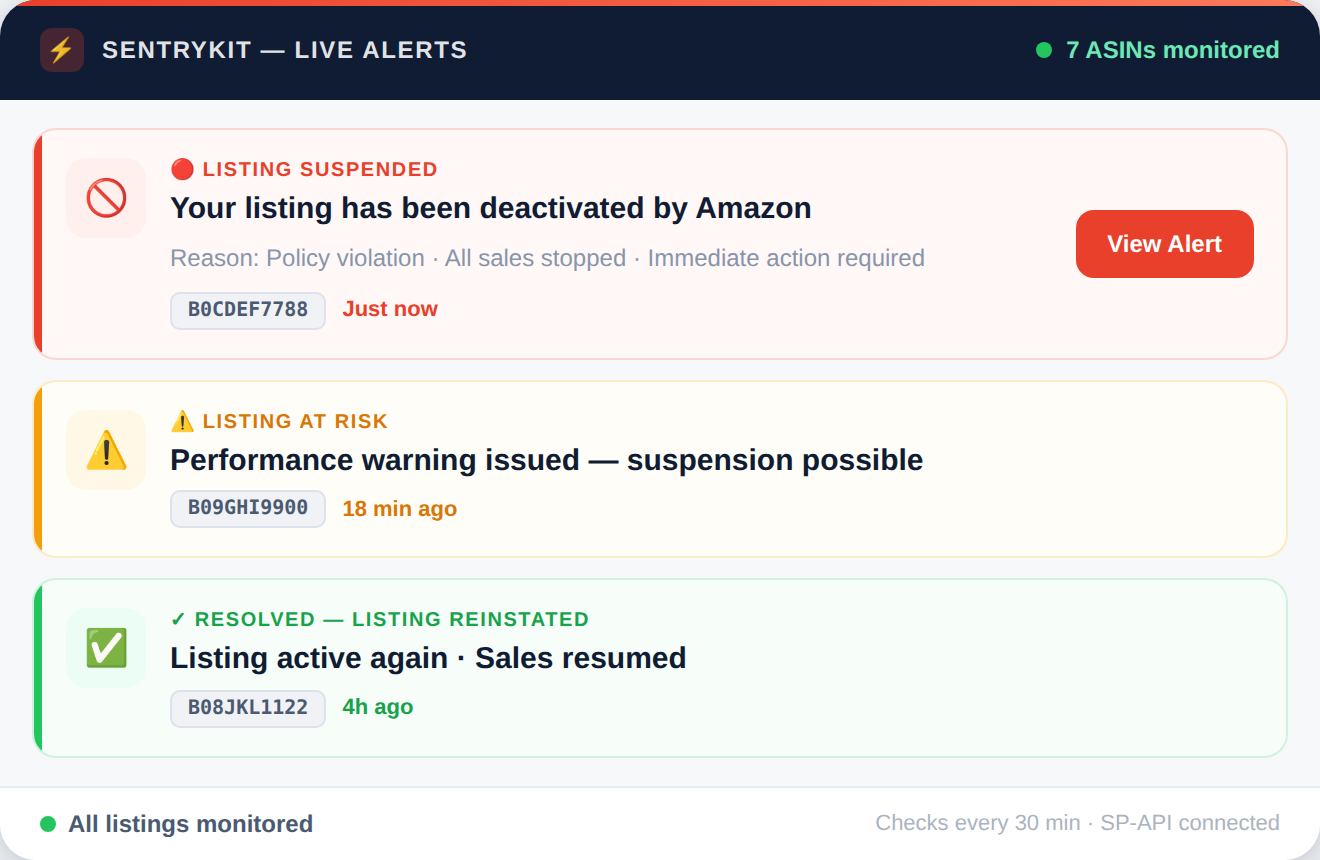This screenshot has height=860, width=1320.
Task: Click the green checkmark resolved icon
Action: pos(106,648)
